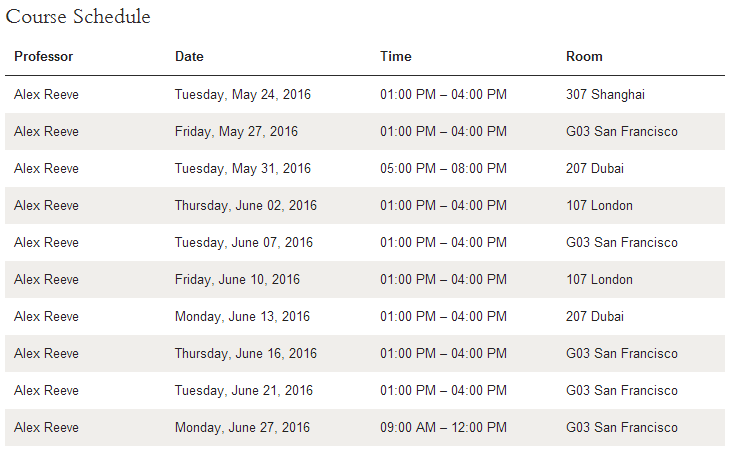The width and height of the screenshot is (736, 458).
Task: Click the Thursday, June 02, 2016 date
Action: (x=246, y=206)
